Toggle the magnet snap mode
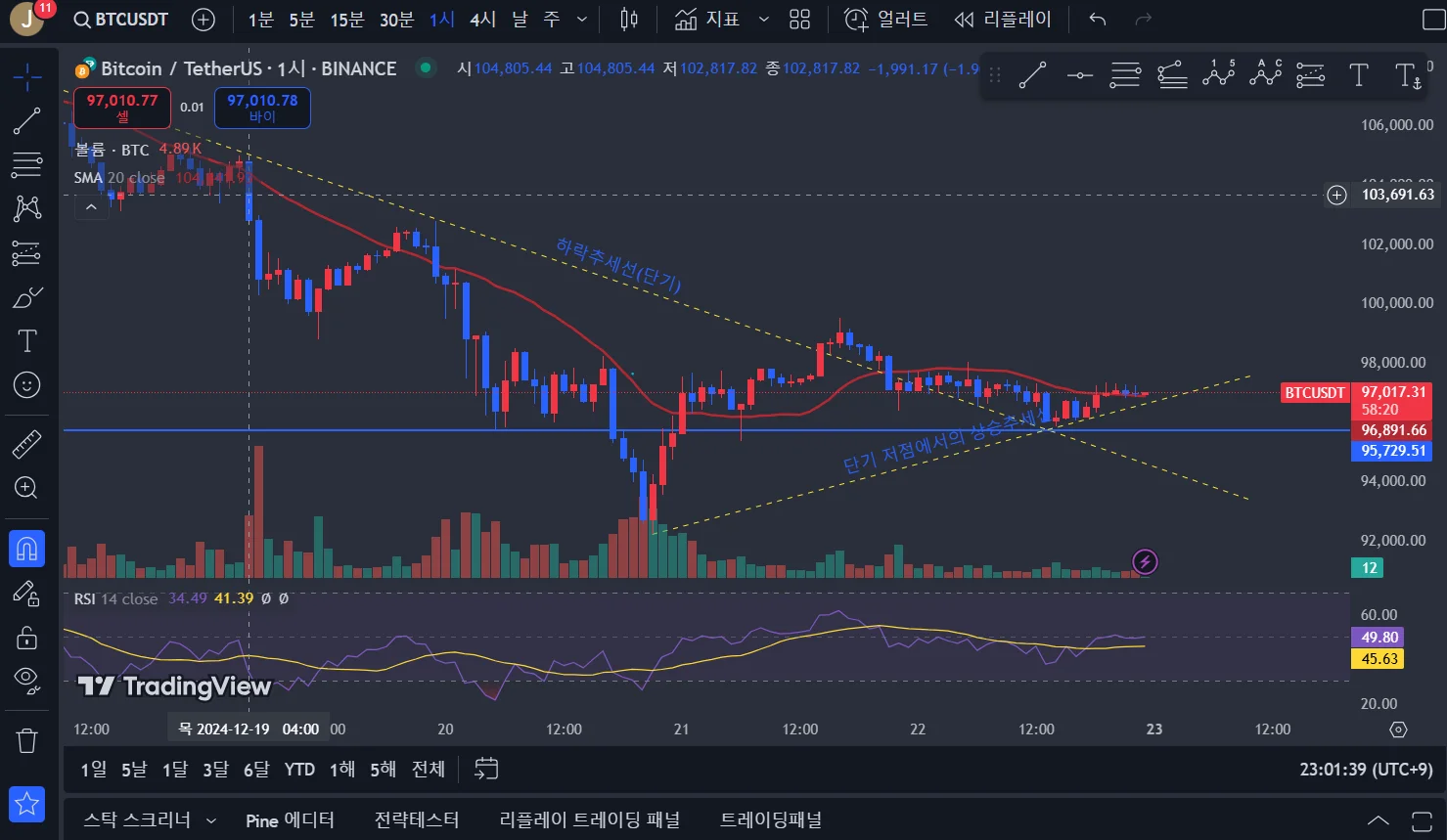Screen dimensions: 1447x840 [26, 549]
